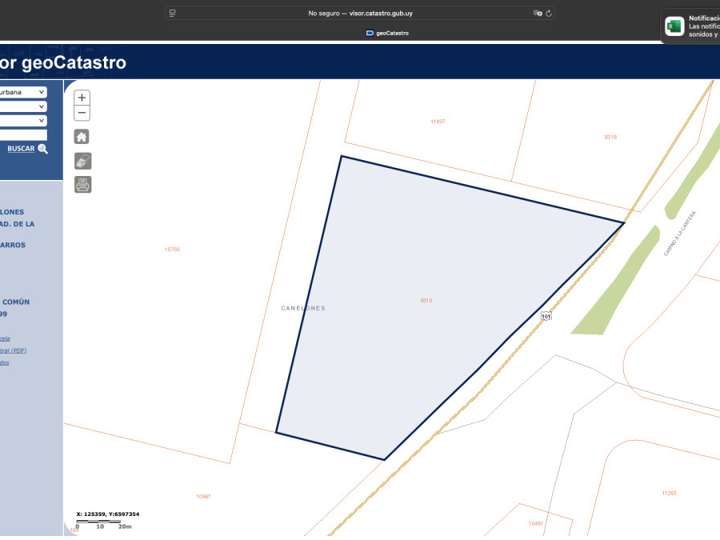Click the route 101 shield marker on the map
Screen dimensions: 720x540
coord(546,316)
